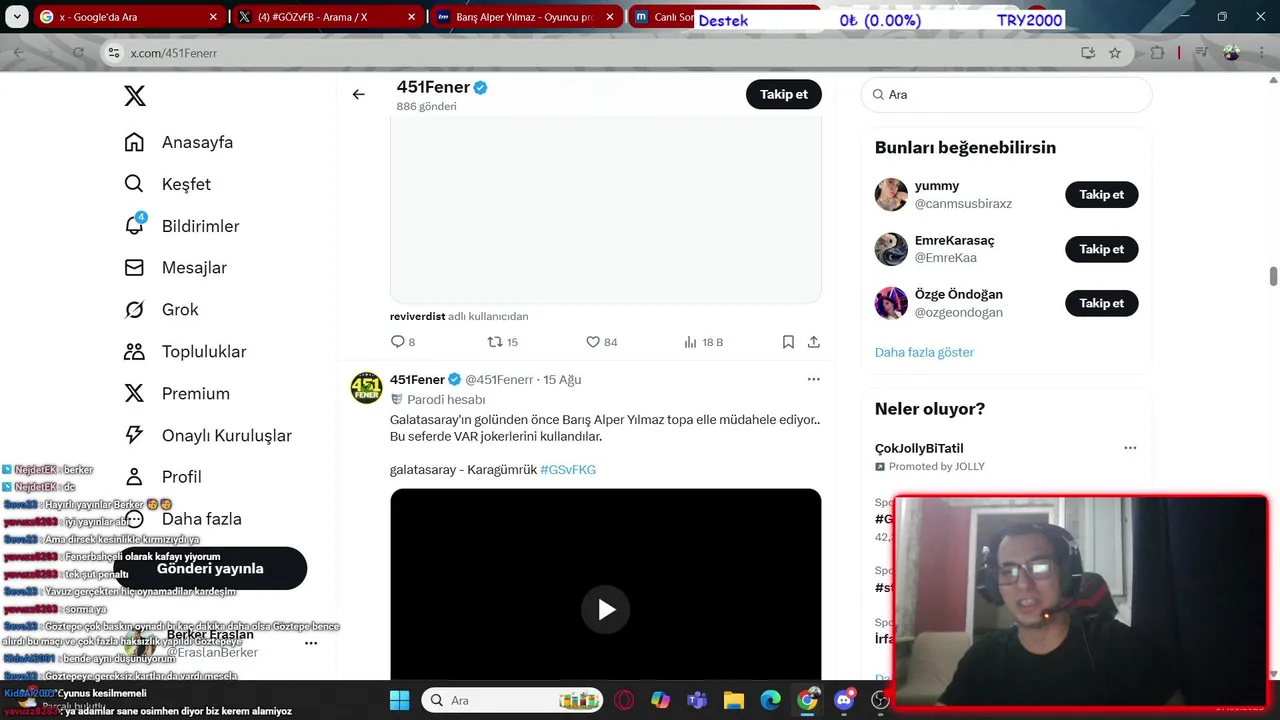Image resolution: width=1280 pixels, height=720 pixels.
Task: Open Özge Öndoğan's profile avatar
Action: (x=891, y=303)
